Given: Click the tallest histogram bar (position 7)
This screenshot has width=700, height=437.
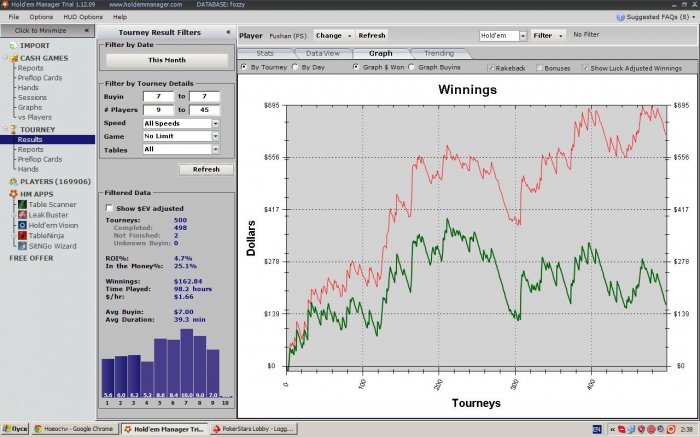Looking at the screenshot, I should (187, 363).
